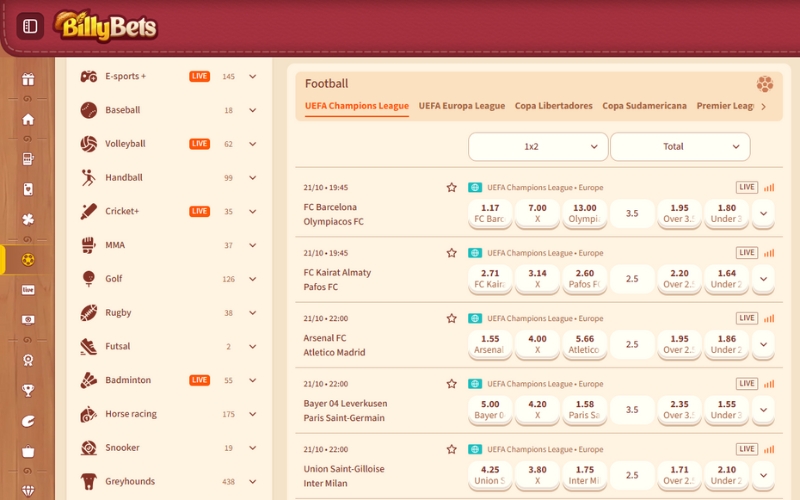
Task: Switch to Copa Sudamericana tab
Action: 644,106
